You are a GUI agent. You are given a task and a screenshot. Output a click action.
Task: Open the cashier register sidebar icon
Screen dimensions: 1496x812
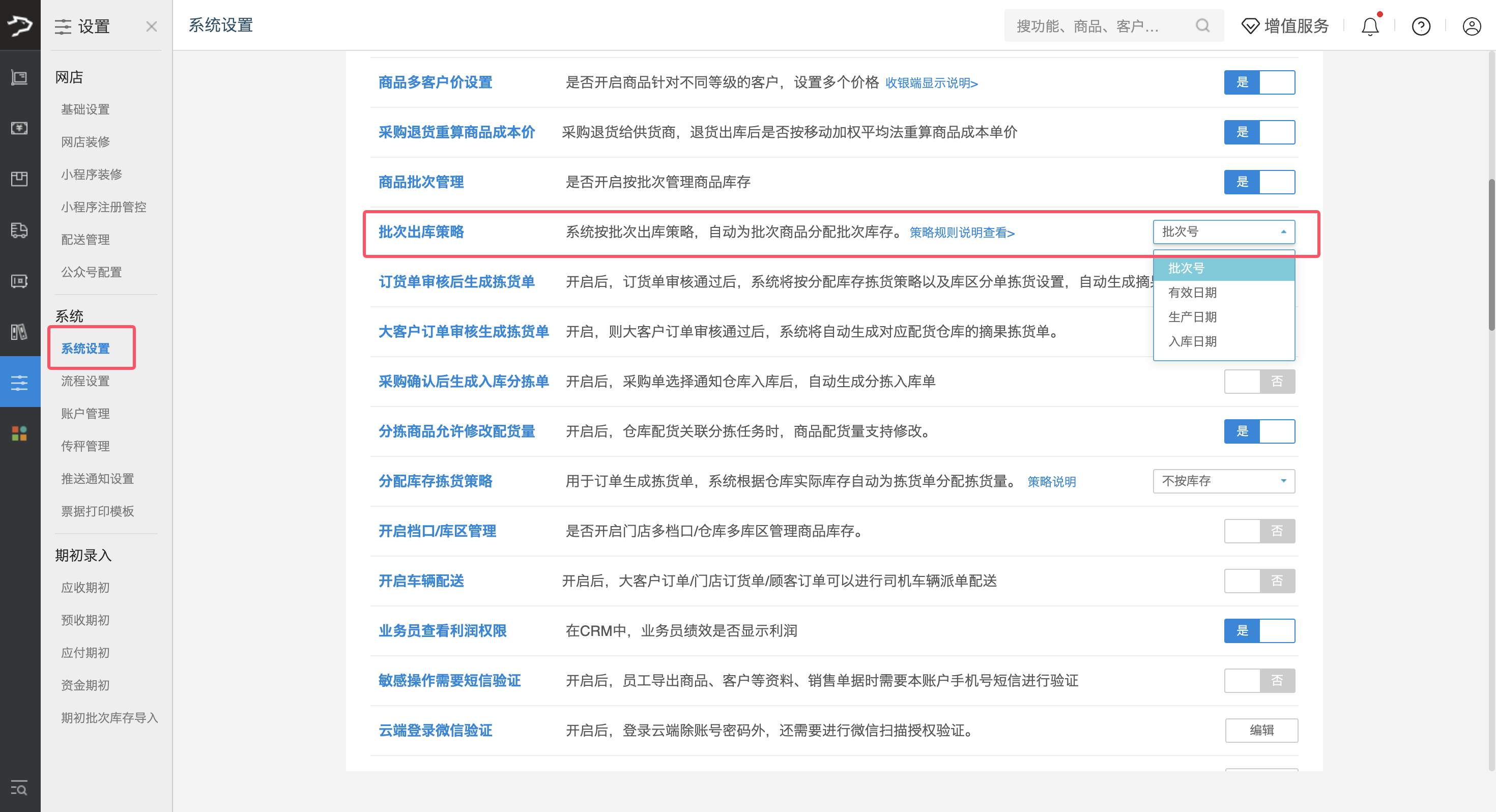[x=20, y=281]
